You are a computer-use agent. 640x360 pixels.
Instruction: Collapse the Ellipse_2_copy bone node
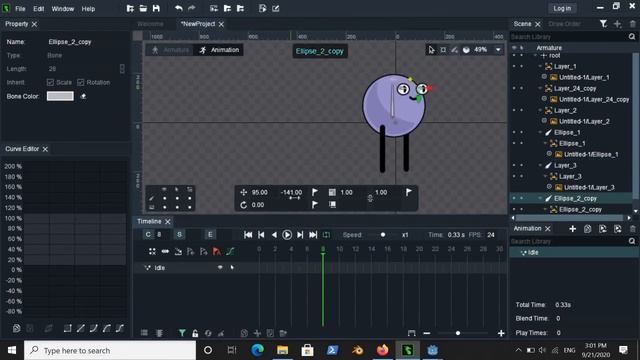540,199
